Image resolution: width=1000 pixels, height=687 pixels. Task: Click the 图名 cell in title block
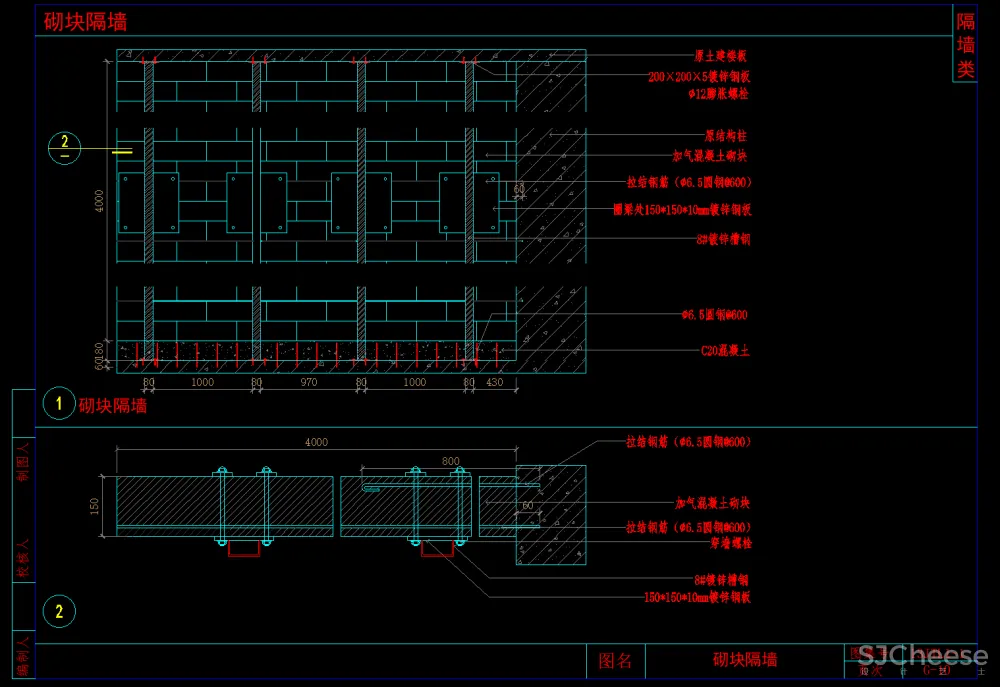point(615,661)
